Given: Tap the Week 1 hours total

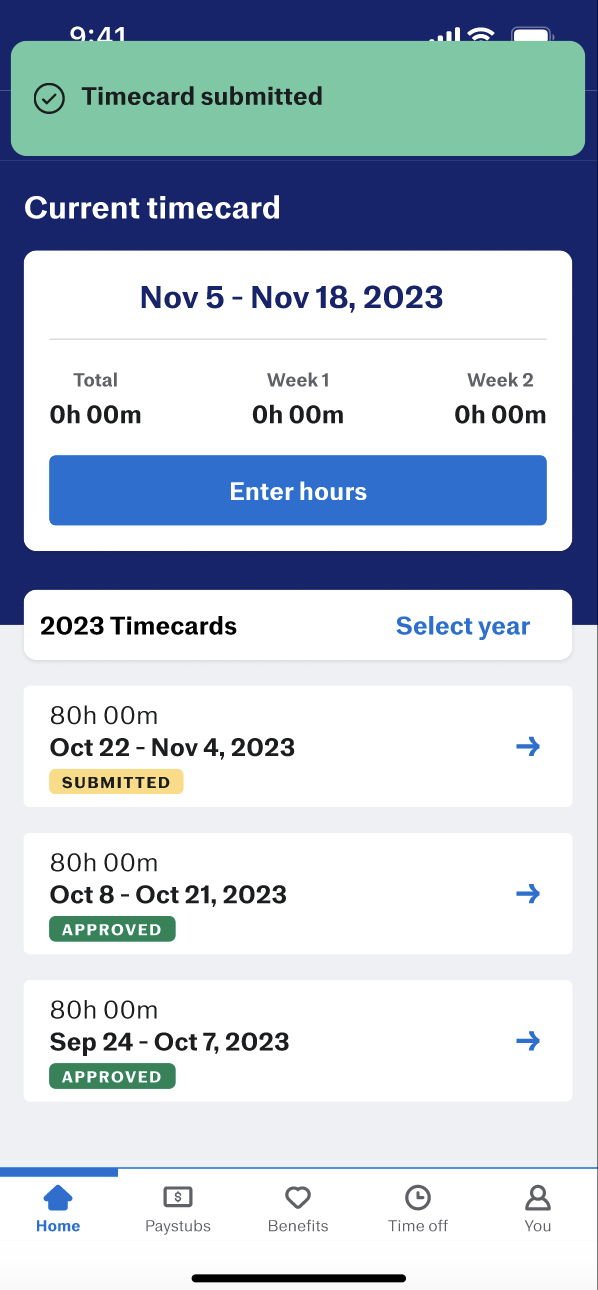Looking at the screenshot, I should tap(298, 414).
